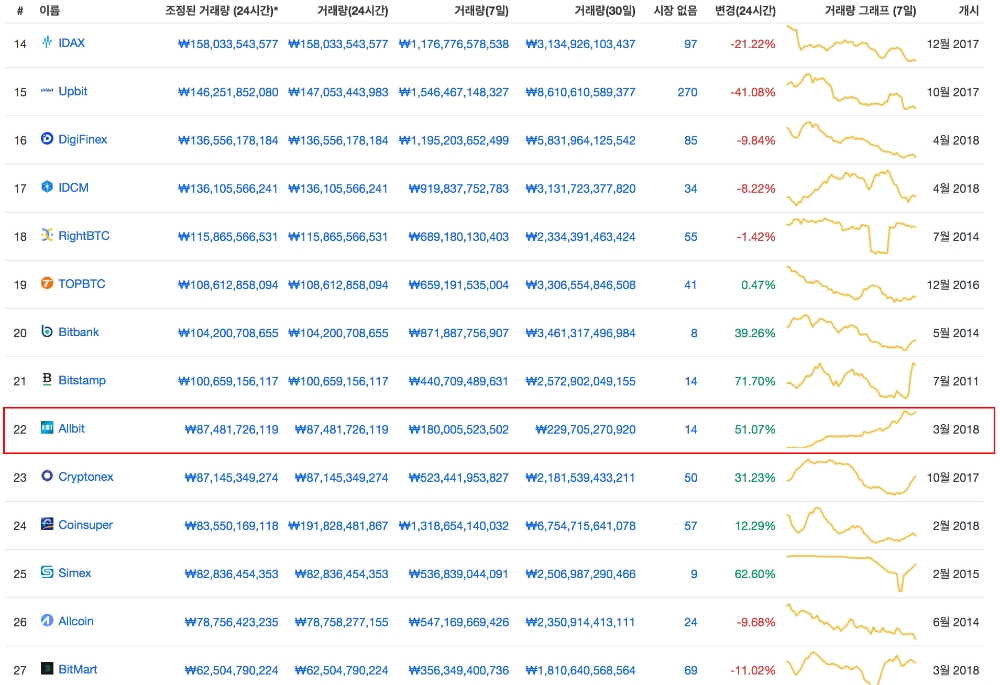The width and height of the screenshot is (1000, 685).
Task: Open the BitMart exchange link
Action: [78, 669]
